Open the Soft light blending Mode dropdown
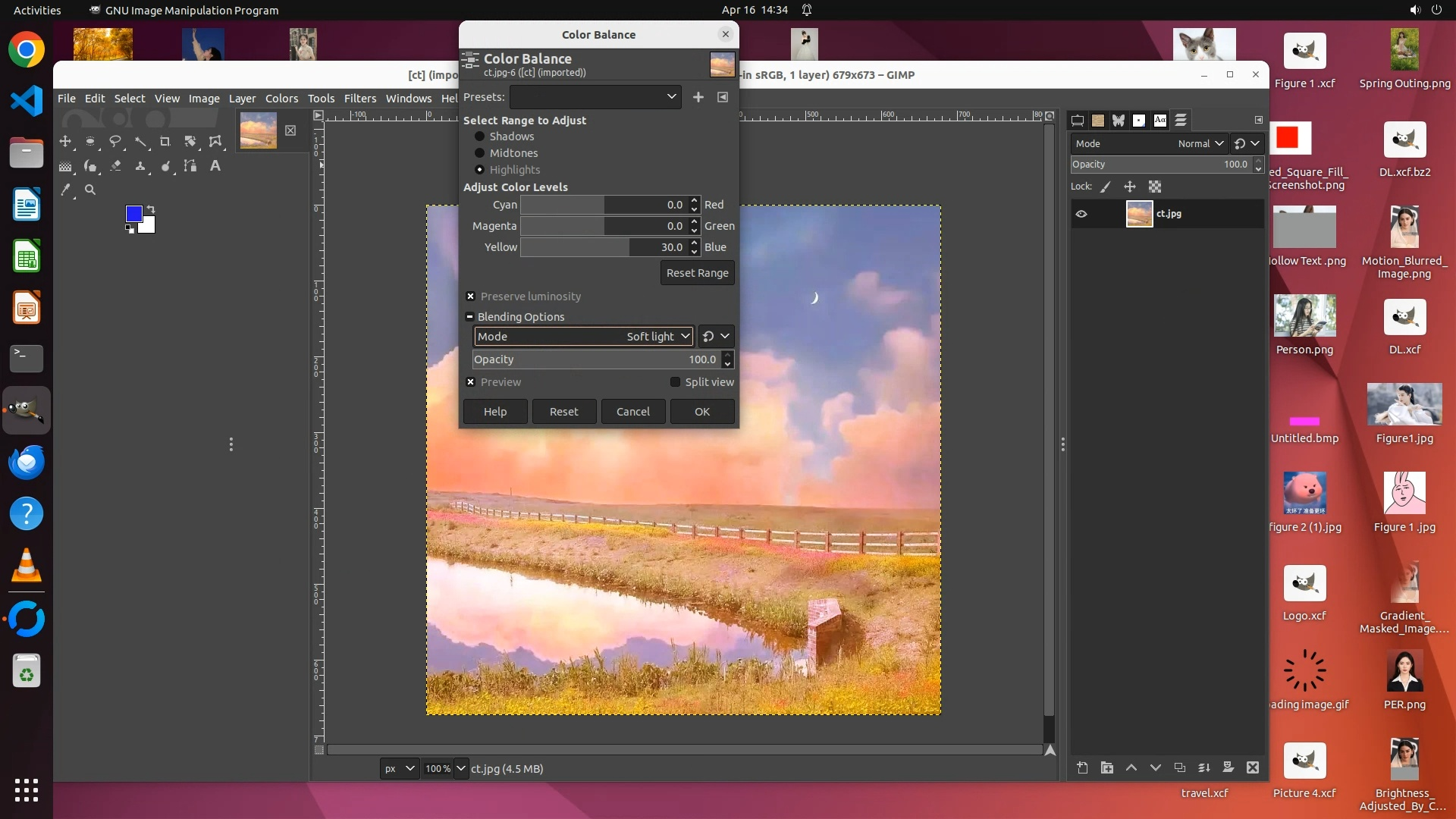This screenshot has height=819, width=1456. 583,337
